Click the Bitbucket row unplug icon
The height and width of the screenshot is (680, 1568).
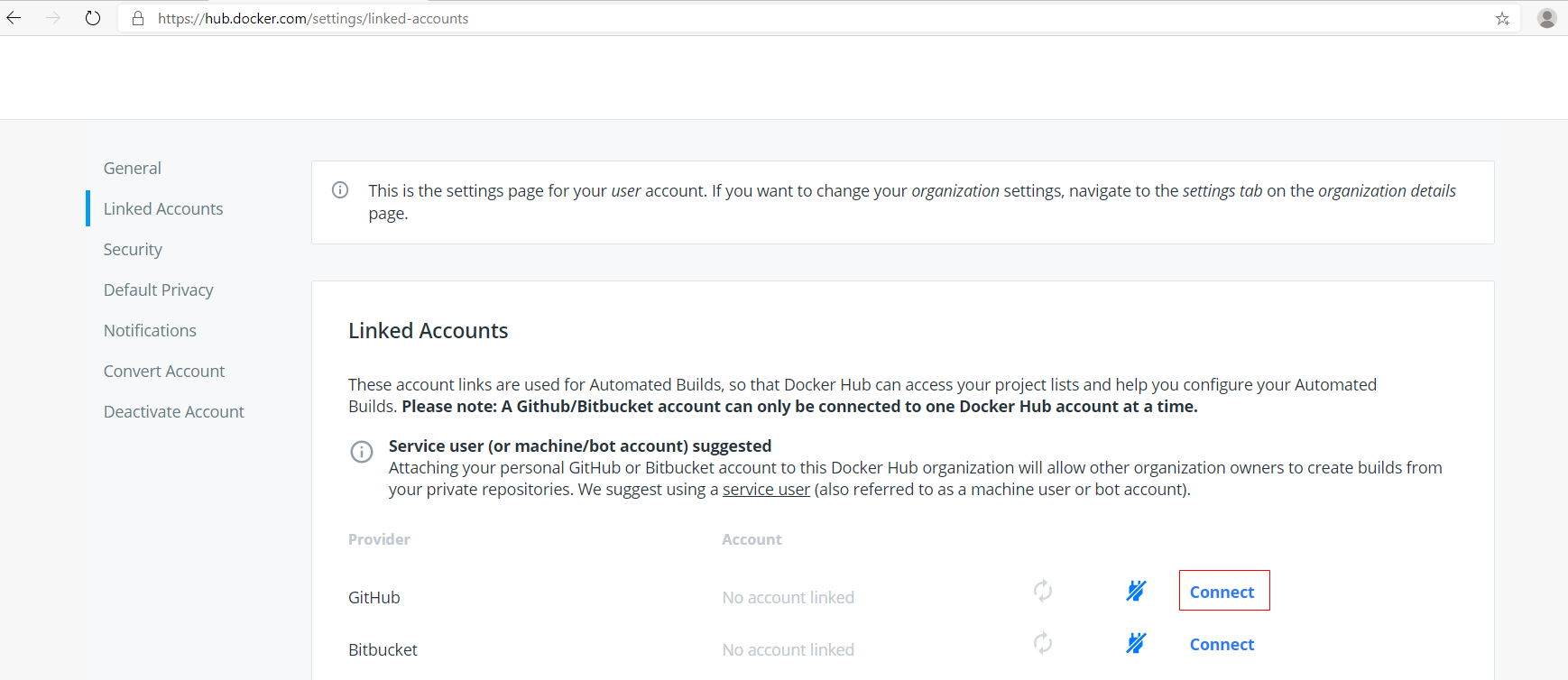[1136, 643]
